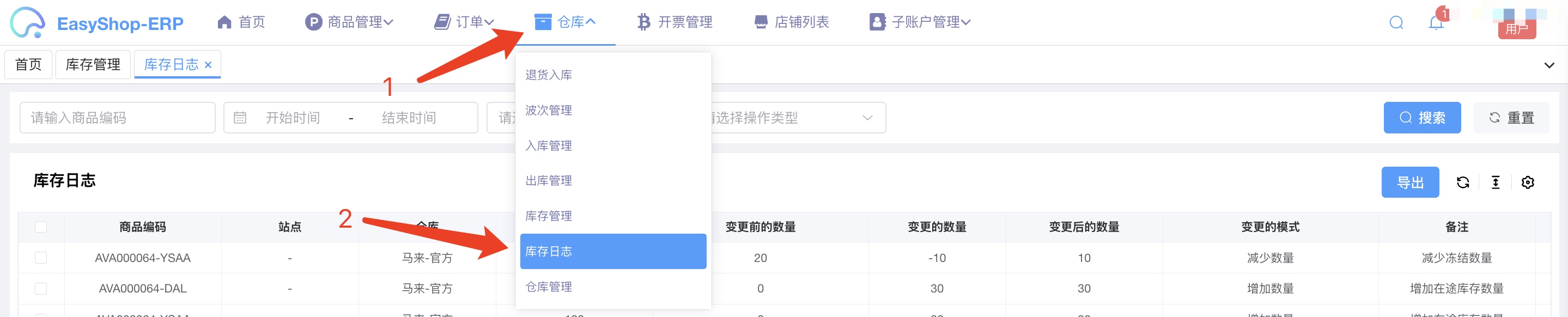Click the 开始时间 date field
This screenshot has width=1568, height=317.
point(293,118)
